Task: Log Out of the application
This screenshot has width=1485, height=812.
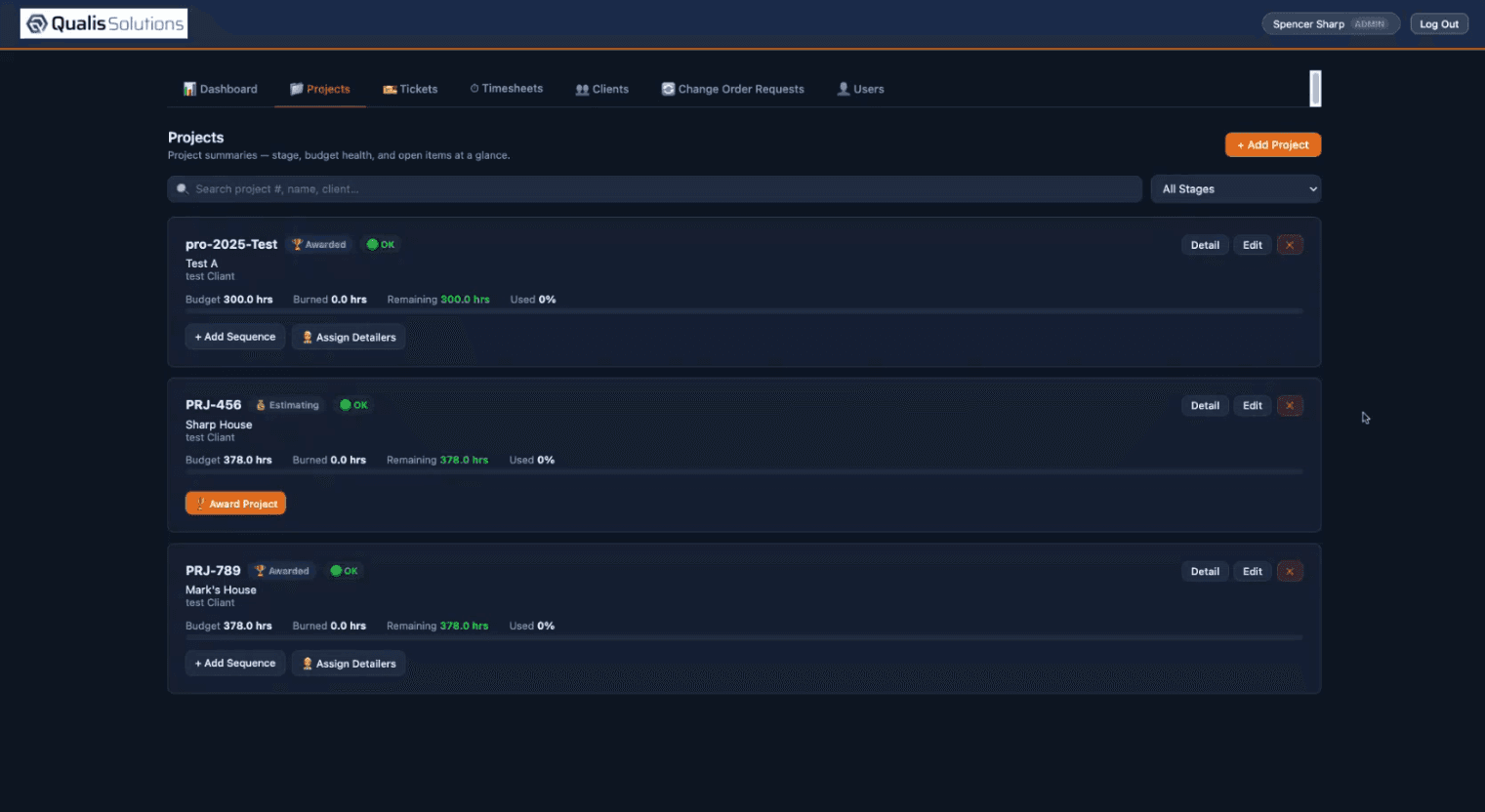Action: (1439, 24)
